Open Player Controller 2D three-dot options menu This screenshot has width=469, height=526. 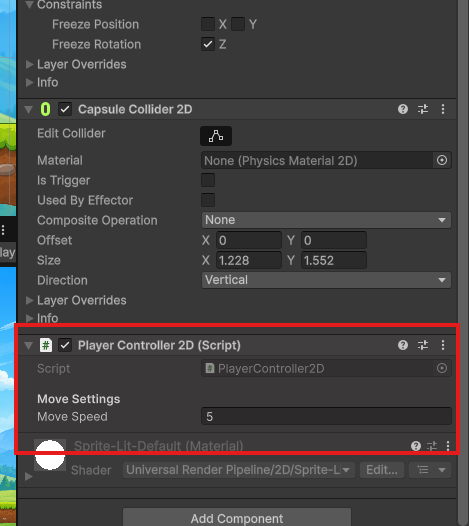point(443,345)
